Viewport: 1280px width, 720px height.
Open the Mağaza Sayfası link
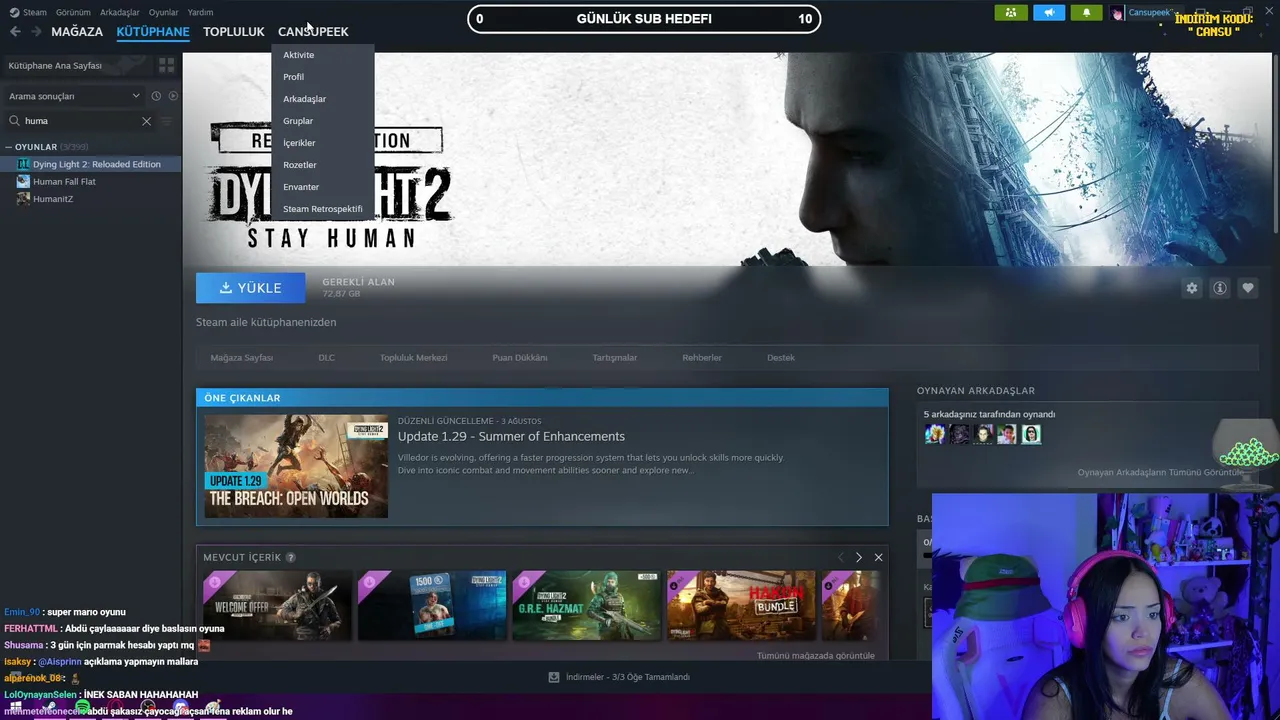coord(242,358)
